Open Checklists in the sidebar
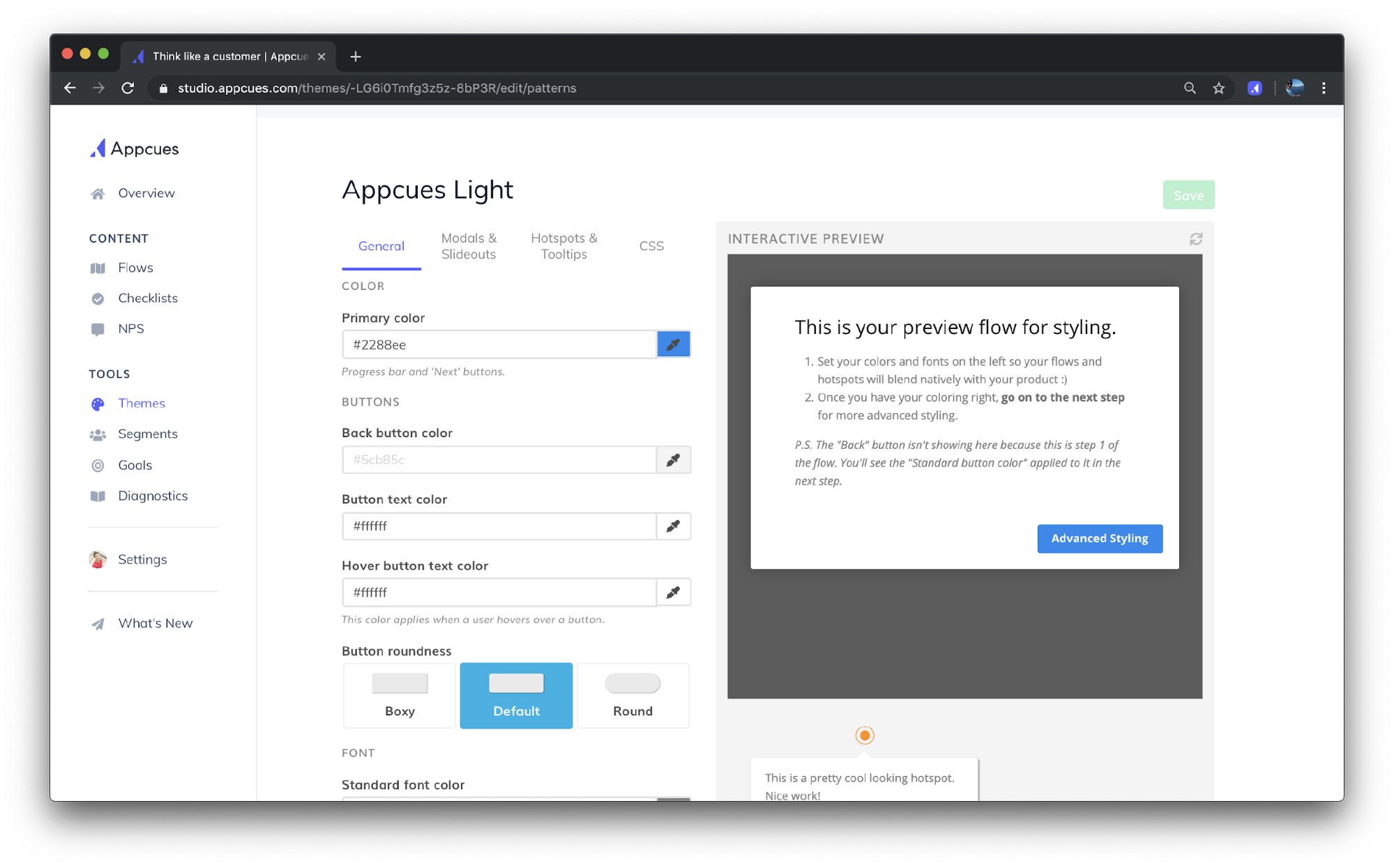Viewport: 1394px width, 868px height. pyautogui.click(x=147, y=298)
